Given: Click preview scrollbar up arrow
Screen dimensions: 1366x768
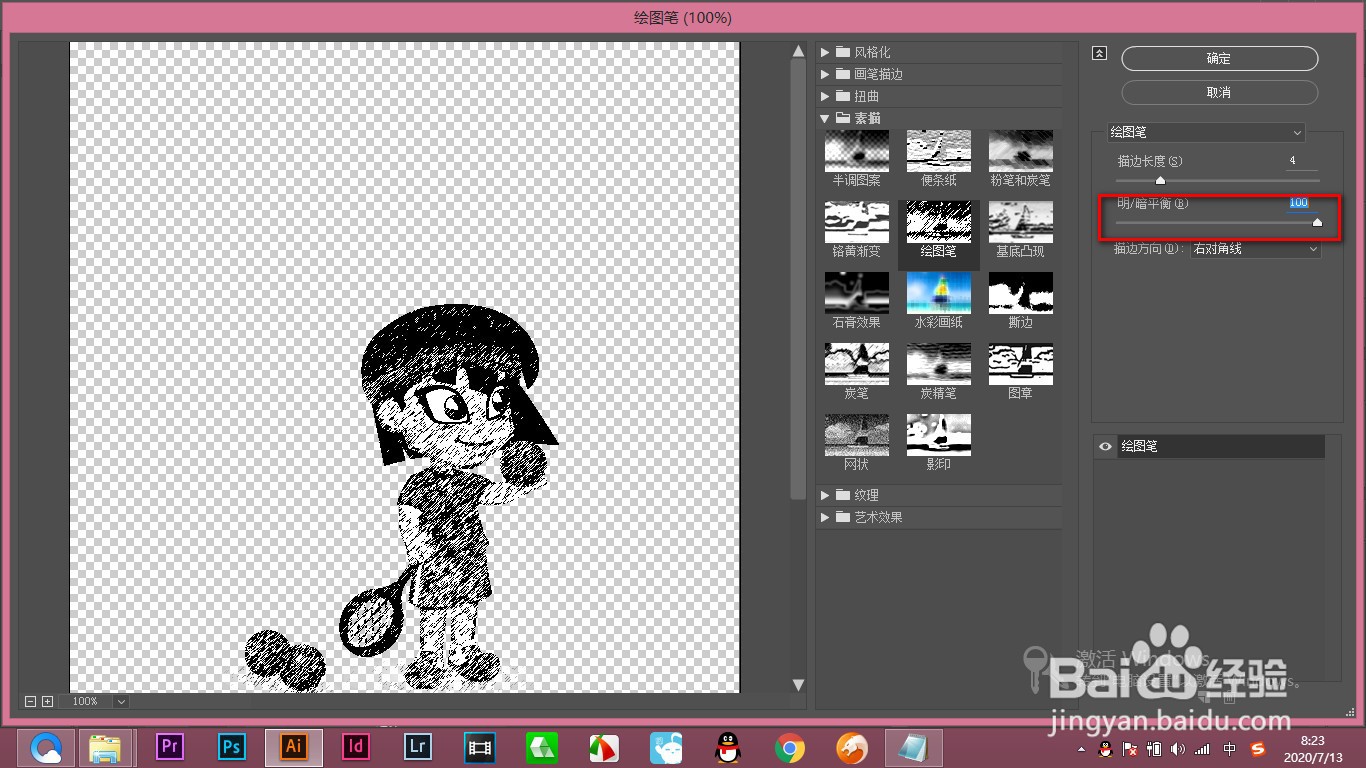Looking at the screenshot, I should 798,51.
